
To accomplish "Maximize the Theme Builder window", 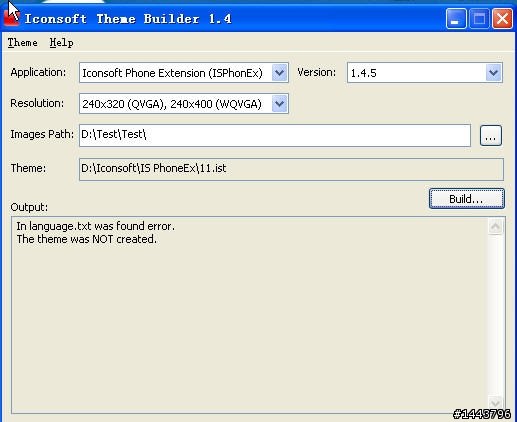I will [x=479, y=19].
